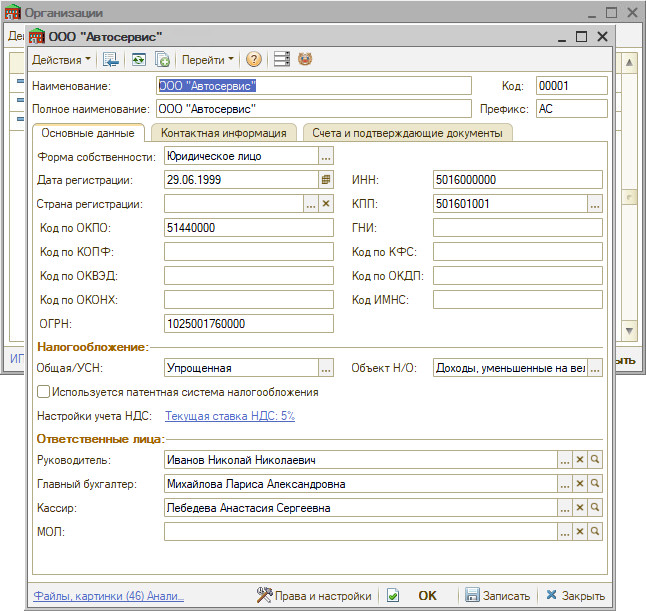
Task: Click the help question mark icon
Action: [253, 60]
